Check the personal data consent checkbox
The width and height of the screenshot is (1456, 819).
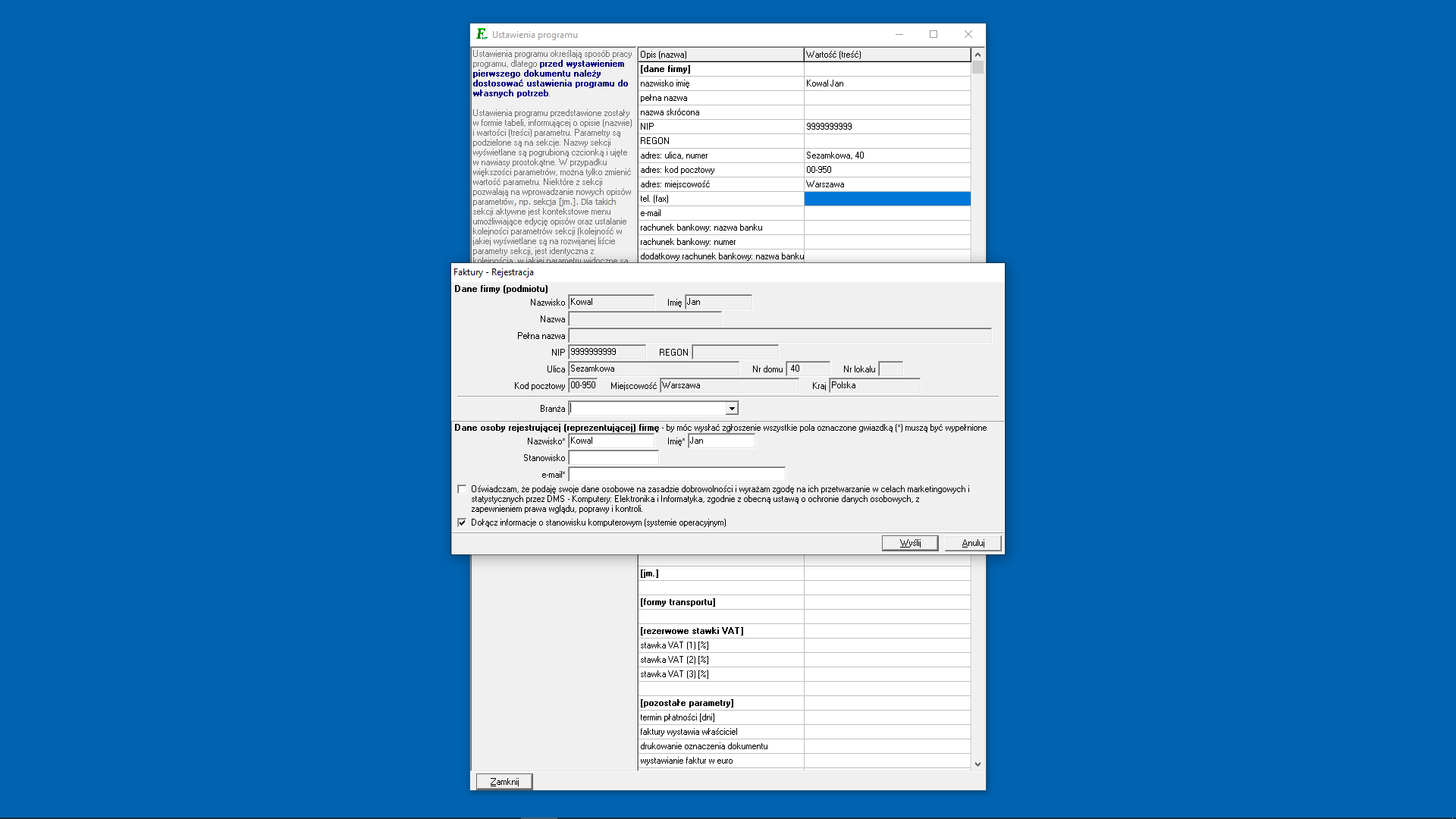click(462, 489)
